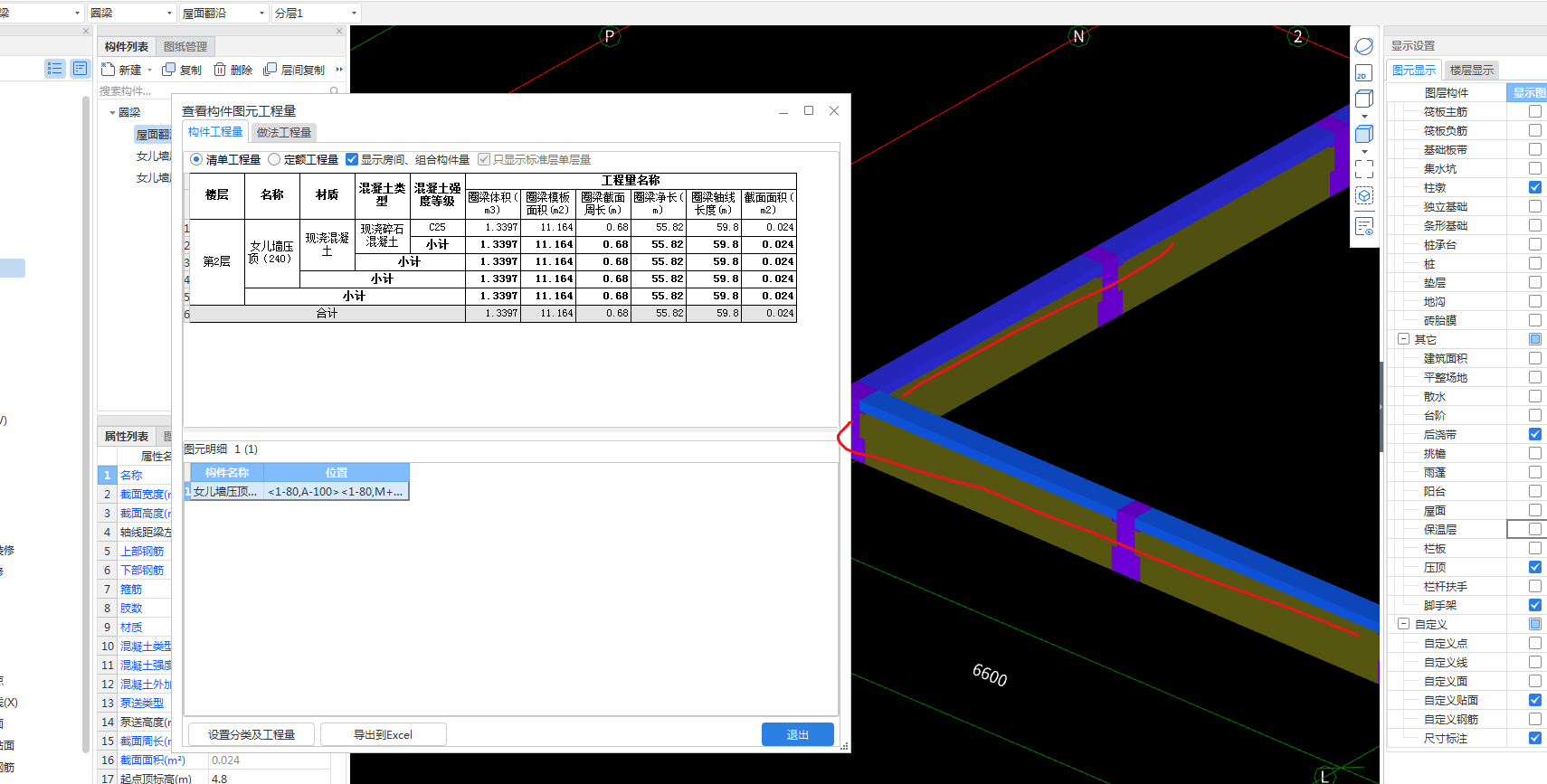Select 屋面翻沿 item in component tree
This screenshot has width=1547, height=784.
[x=153, y=135]
